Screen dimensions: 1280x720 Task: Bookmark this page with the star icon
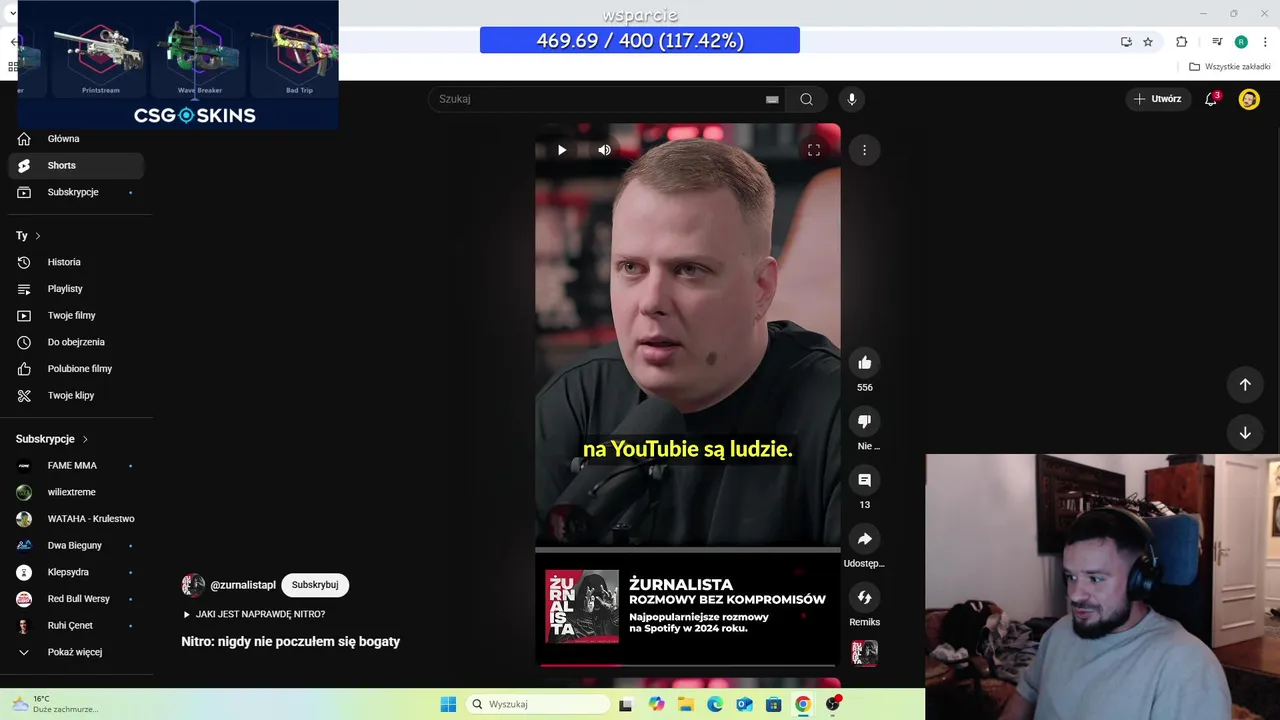(x=1148, y=42)
